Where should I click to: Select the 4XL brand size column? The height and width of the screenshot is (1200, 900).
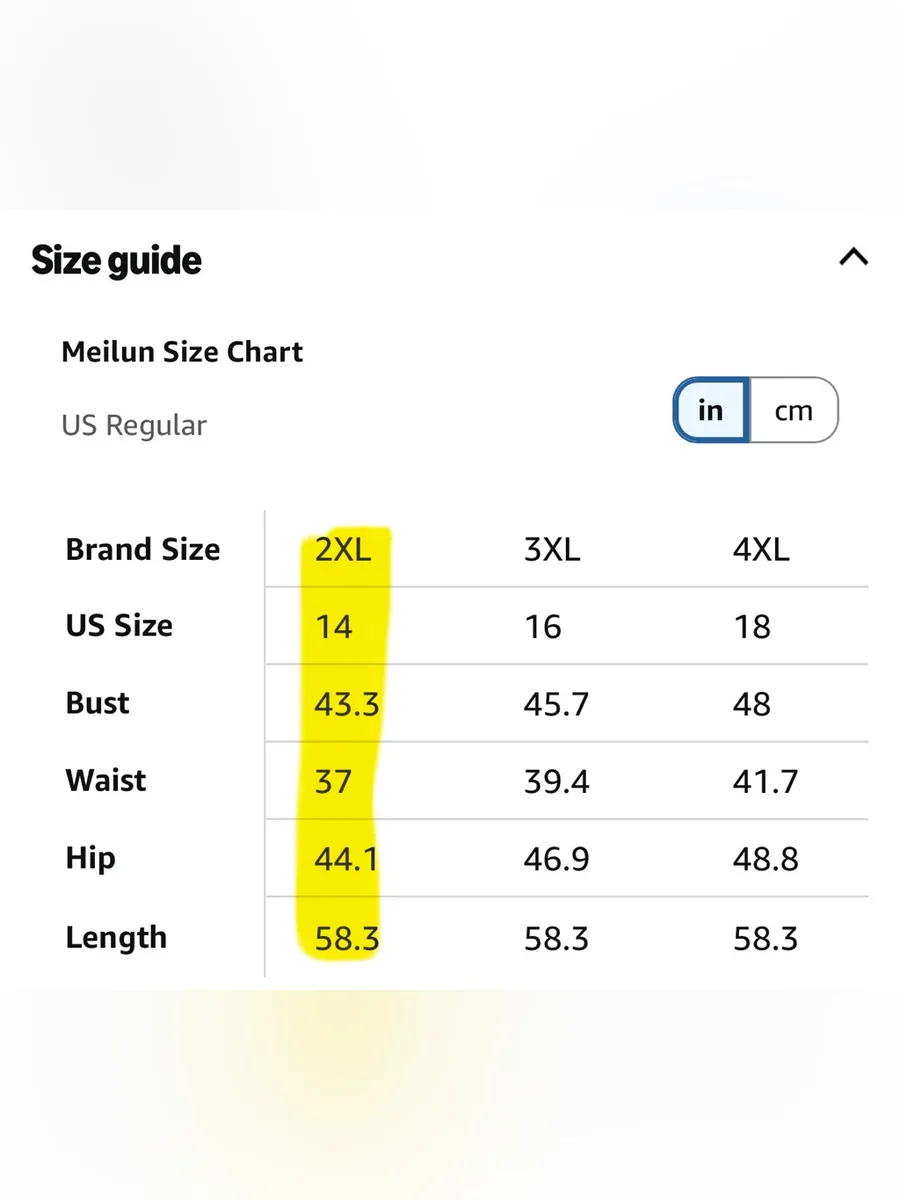pos(761,549)
